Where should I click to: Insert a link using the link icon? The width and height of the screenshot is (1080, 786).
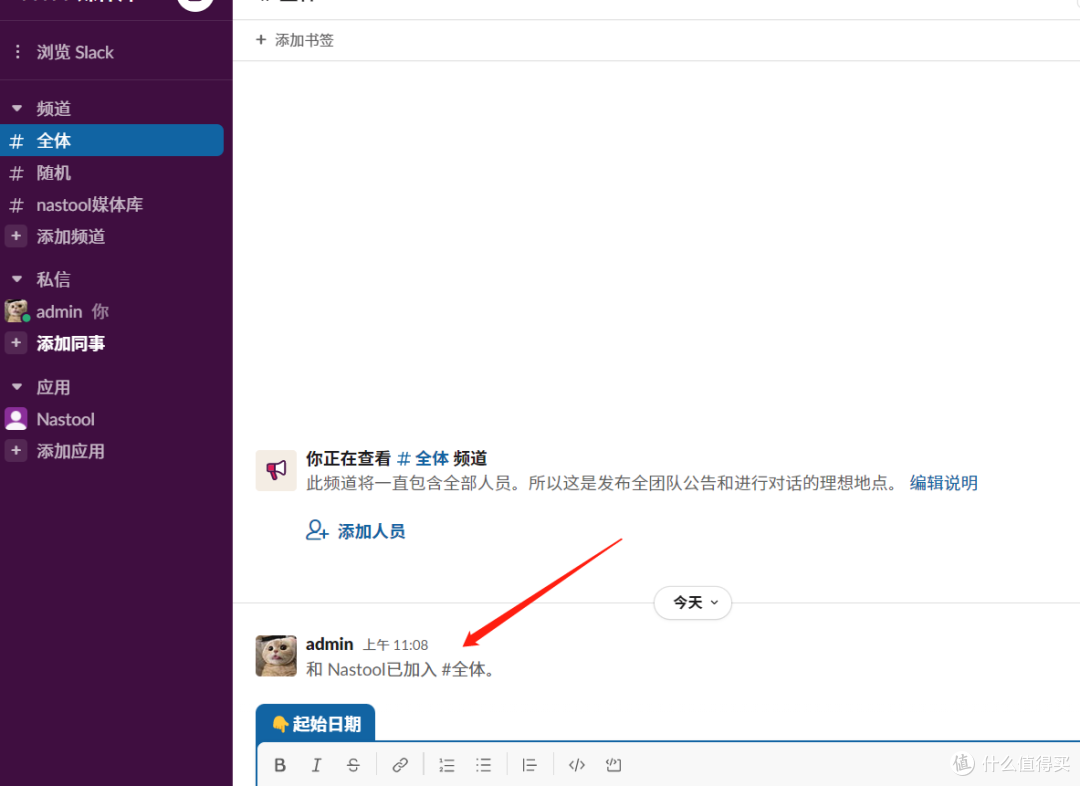pos(400,764)
